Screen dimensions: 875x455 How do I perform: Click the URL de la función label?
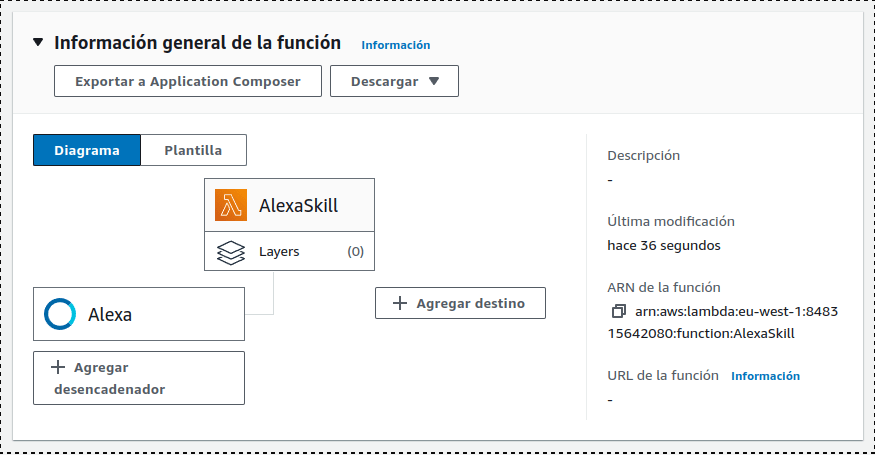[x=663, y=376]
